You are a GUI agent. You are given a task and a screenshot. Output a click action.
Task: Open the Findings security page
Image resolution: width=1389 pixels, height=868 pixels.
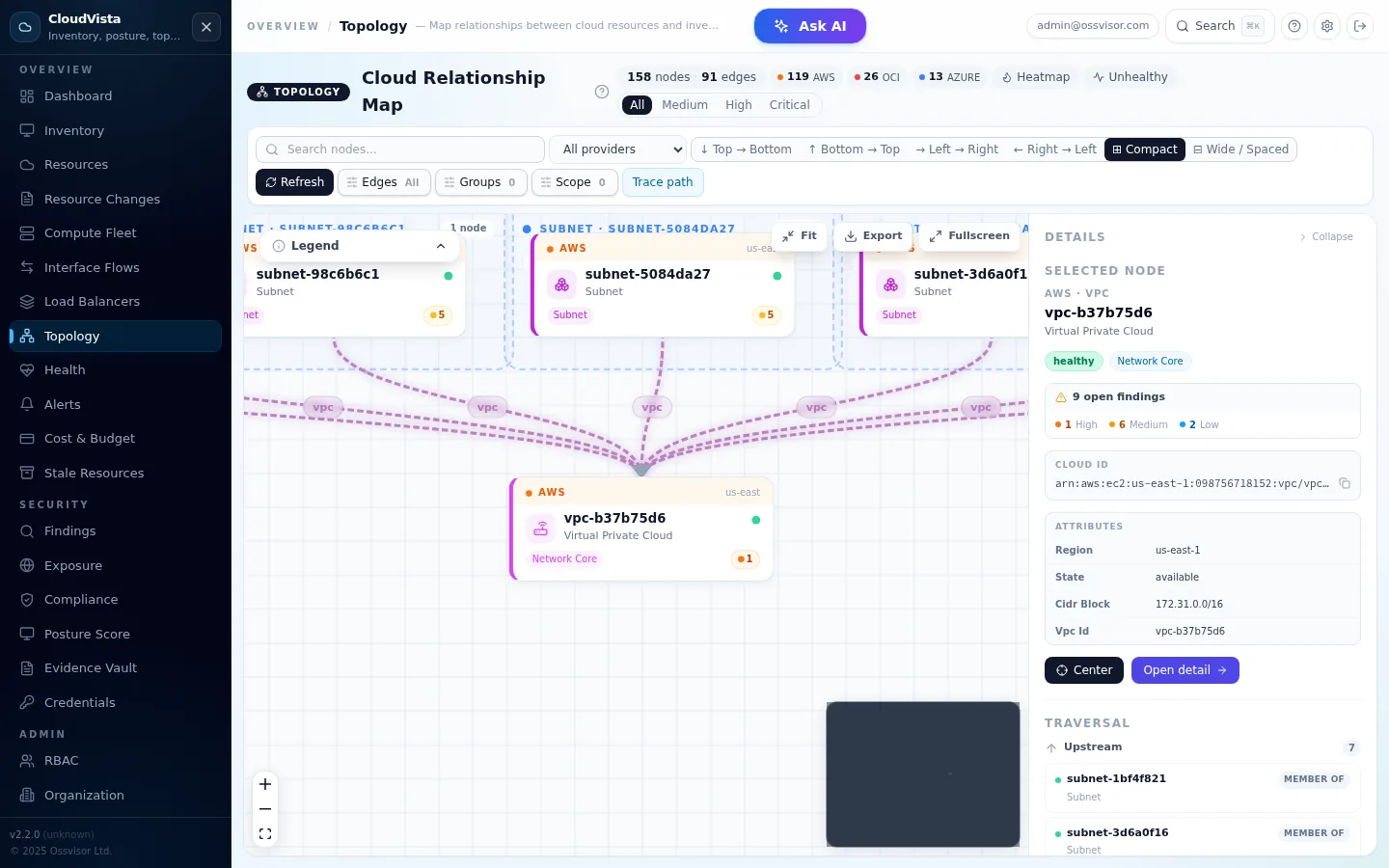[116, 531]
